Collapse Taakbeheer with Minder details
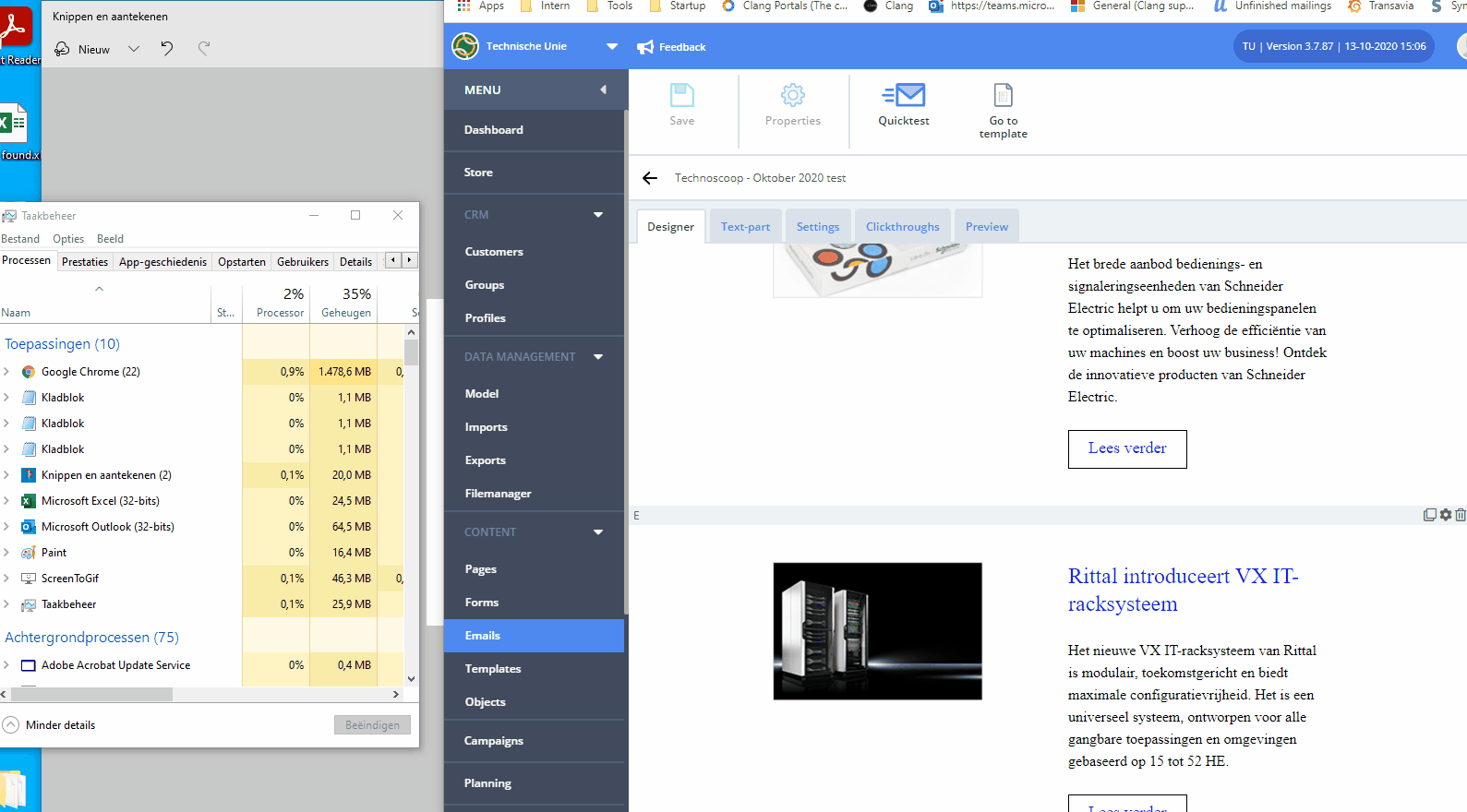Screen dimensions: 1467x812 50,725
